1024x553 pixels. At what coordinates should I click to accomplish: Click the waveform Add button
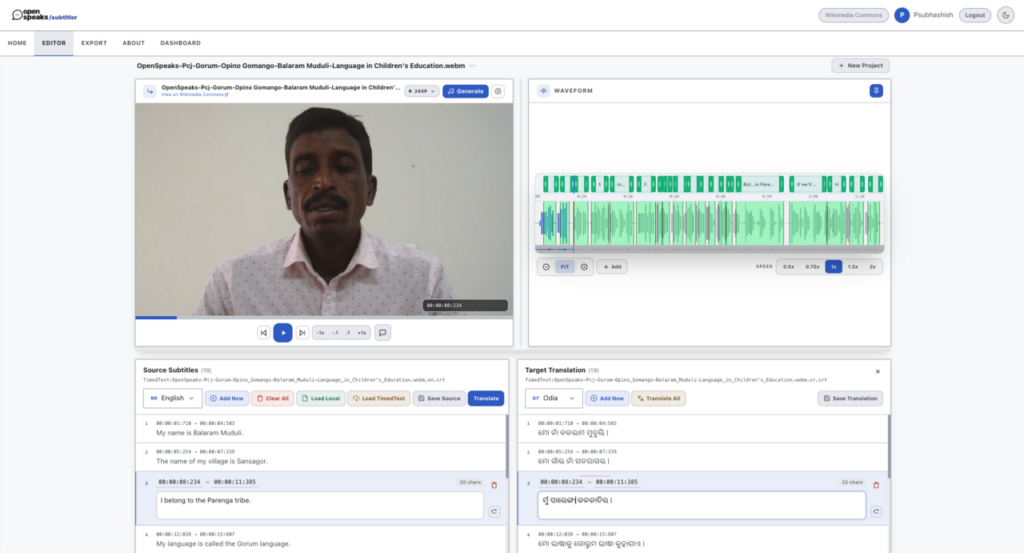(x=612, y=266)
